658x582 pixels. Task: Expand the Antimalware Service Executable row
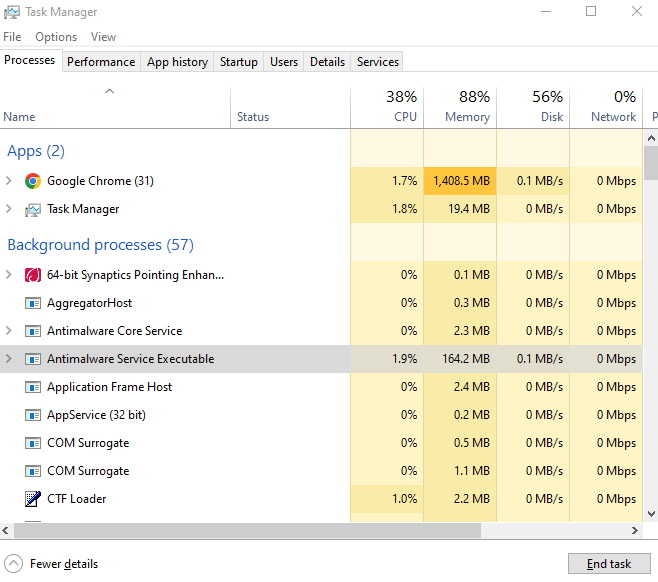tap(9, 359)
